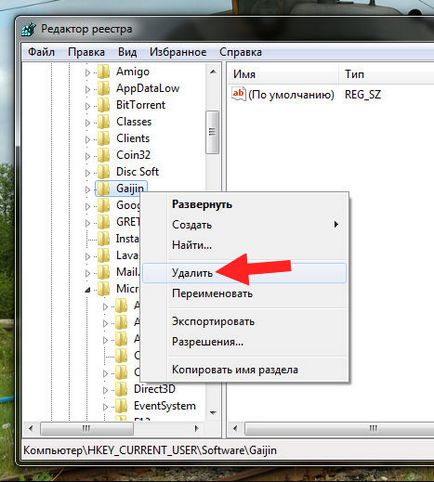Open the Файл menu
The height and width of the screenshot is (482, 434).
tap(41, 52)
